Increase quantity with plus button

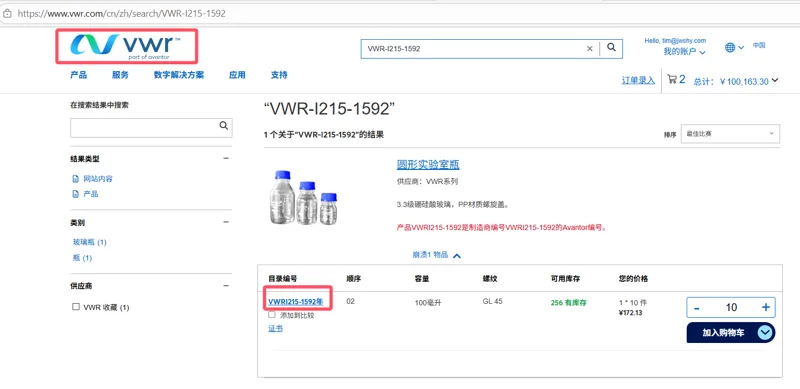tap(765, 307)
